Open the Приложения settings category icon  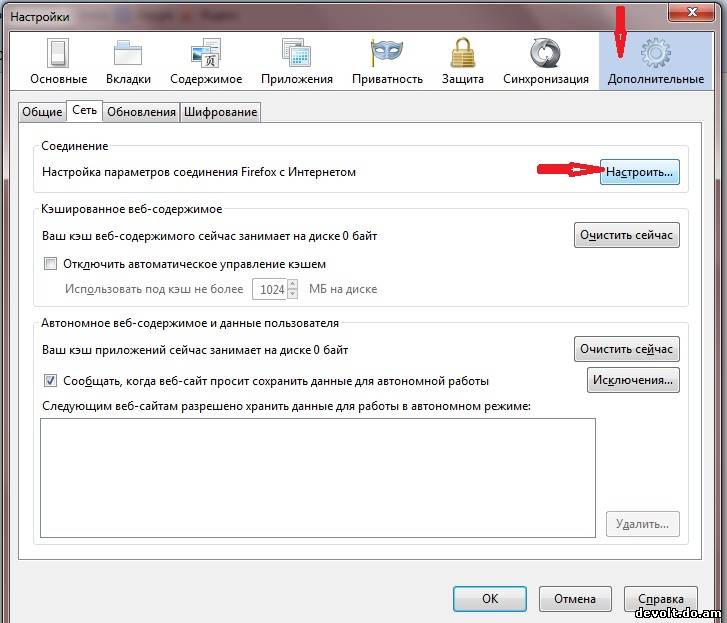click(297, 53)
